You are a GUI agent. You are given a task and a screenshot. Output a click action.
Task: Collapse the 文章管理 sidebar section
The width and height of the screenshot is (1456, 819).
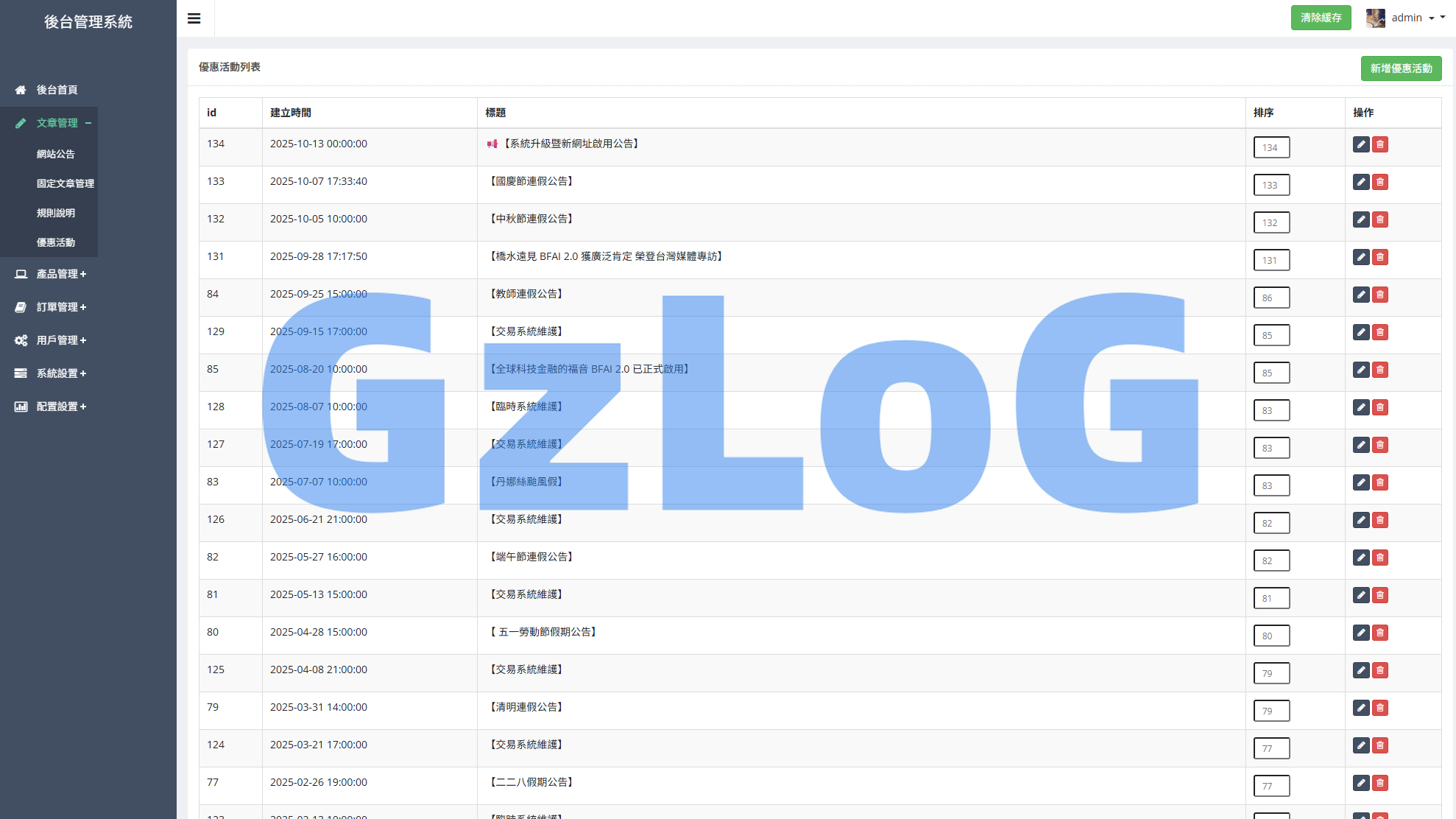tap(57, 123)
